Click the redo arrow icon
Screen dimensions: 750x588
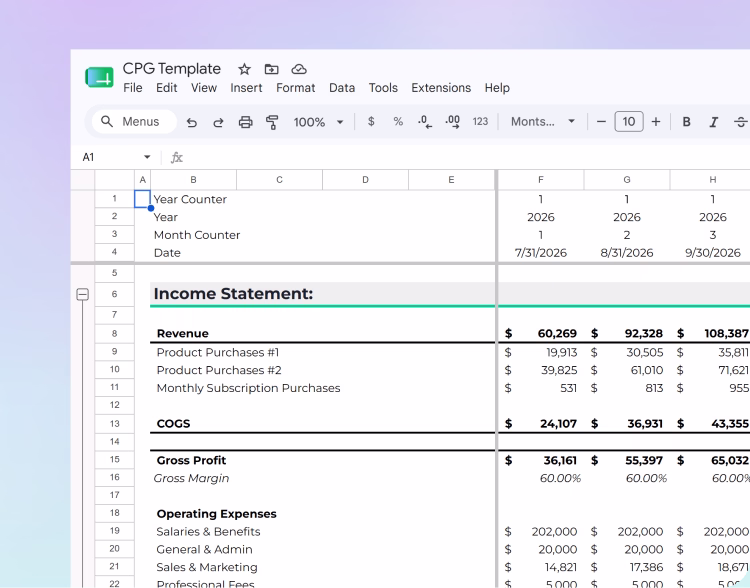[x=218, y=122]
